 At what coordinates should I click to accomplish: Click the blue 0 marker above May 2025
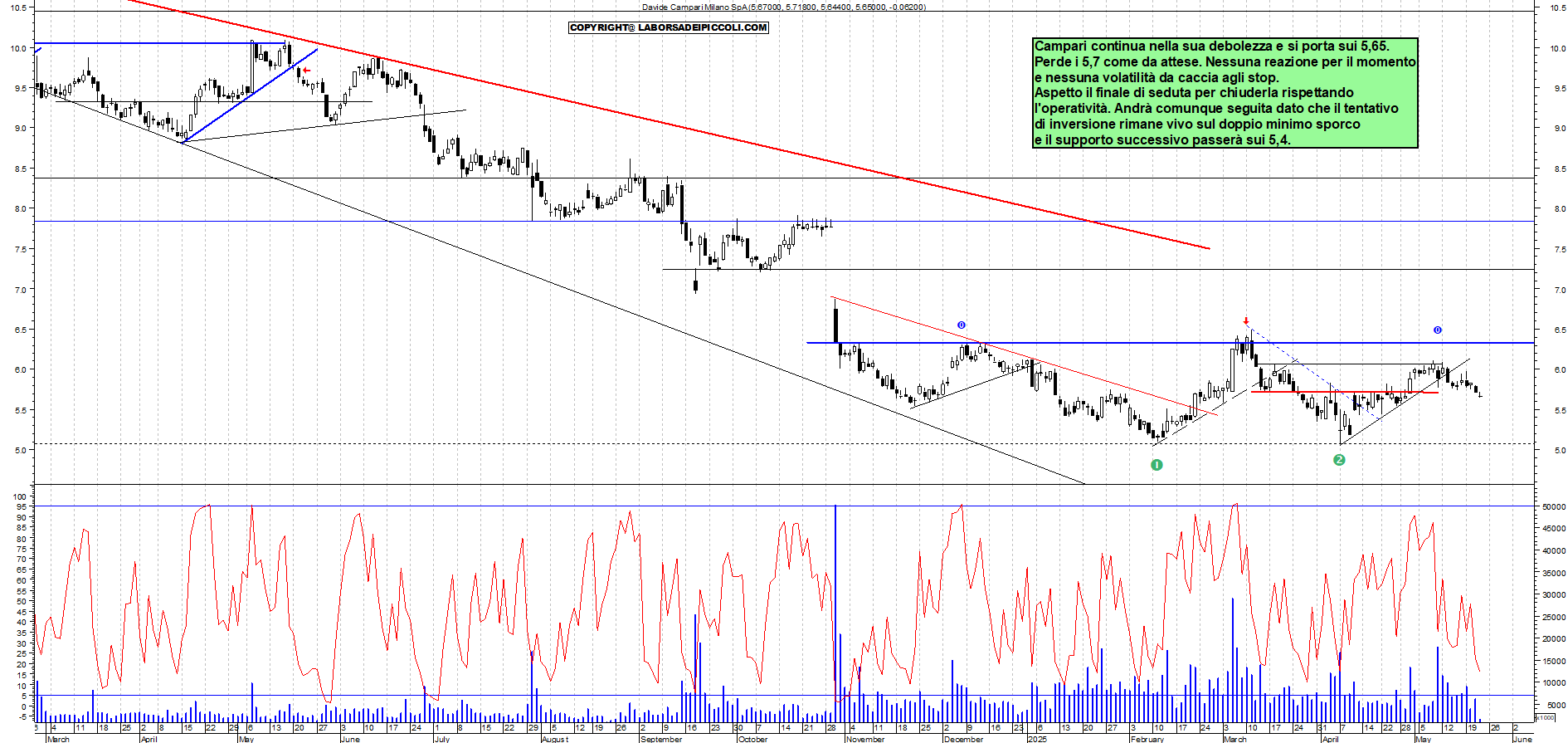pos(1438,330)
